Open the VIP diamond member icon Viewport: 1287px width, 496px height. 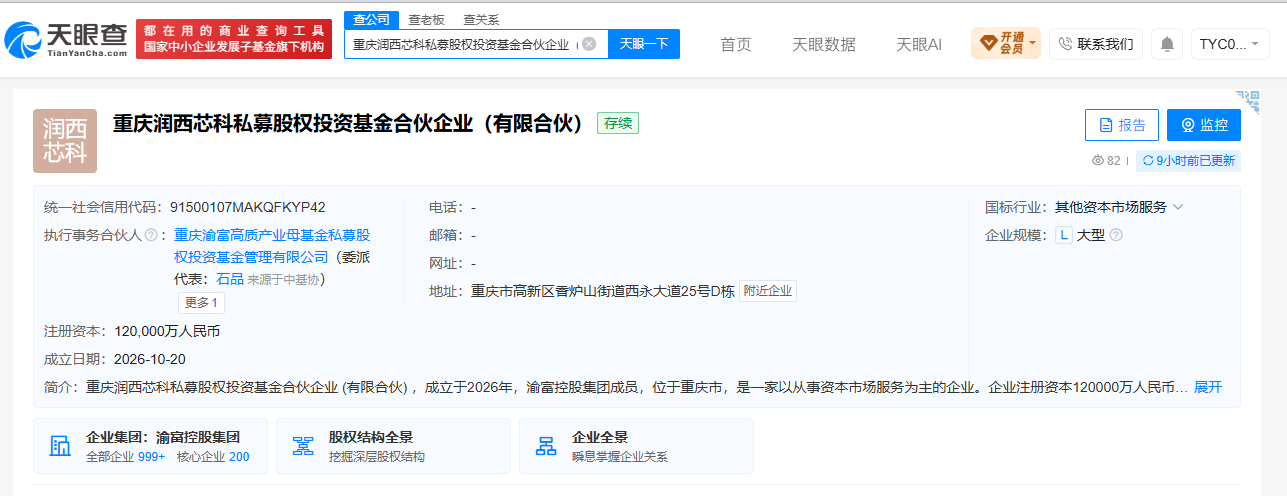tap(988, 43)
